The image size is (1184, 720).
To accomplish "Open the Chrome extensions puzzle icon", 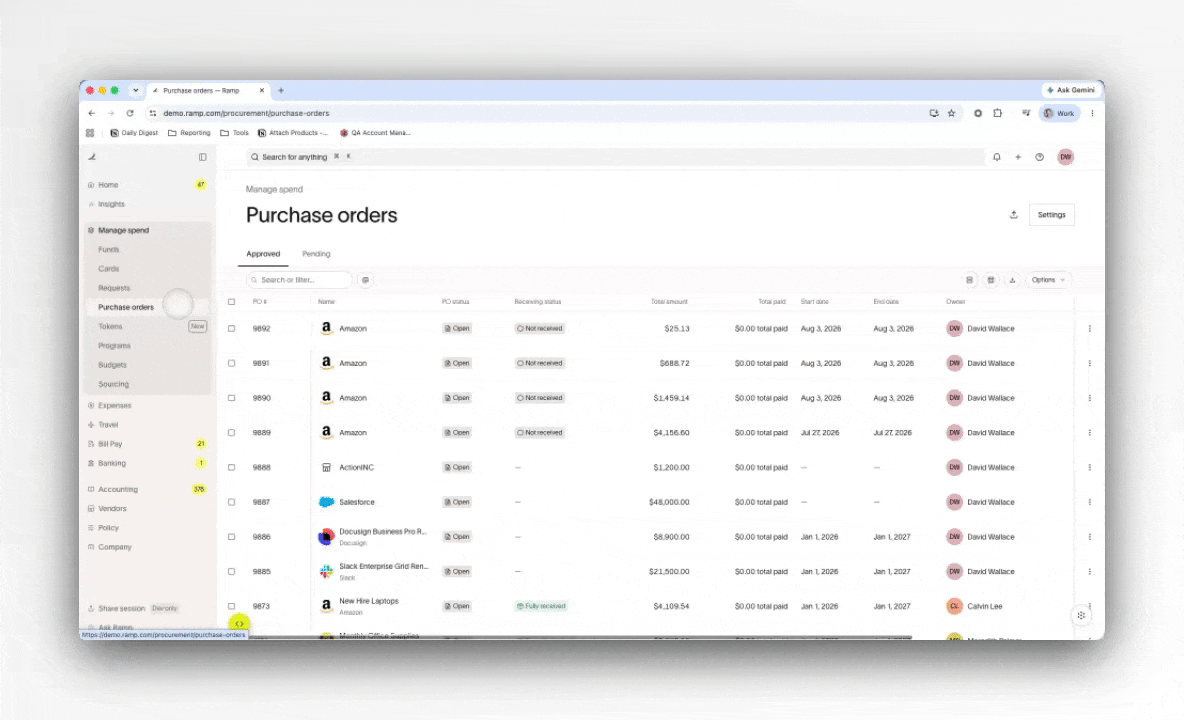I will tap(997, 113).
